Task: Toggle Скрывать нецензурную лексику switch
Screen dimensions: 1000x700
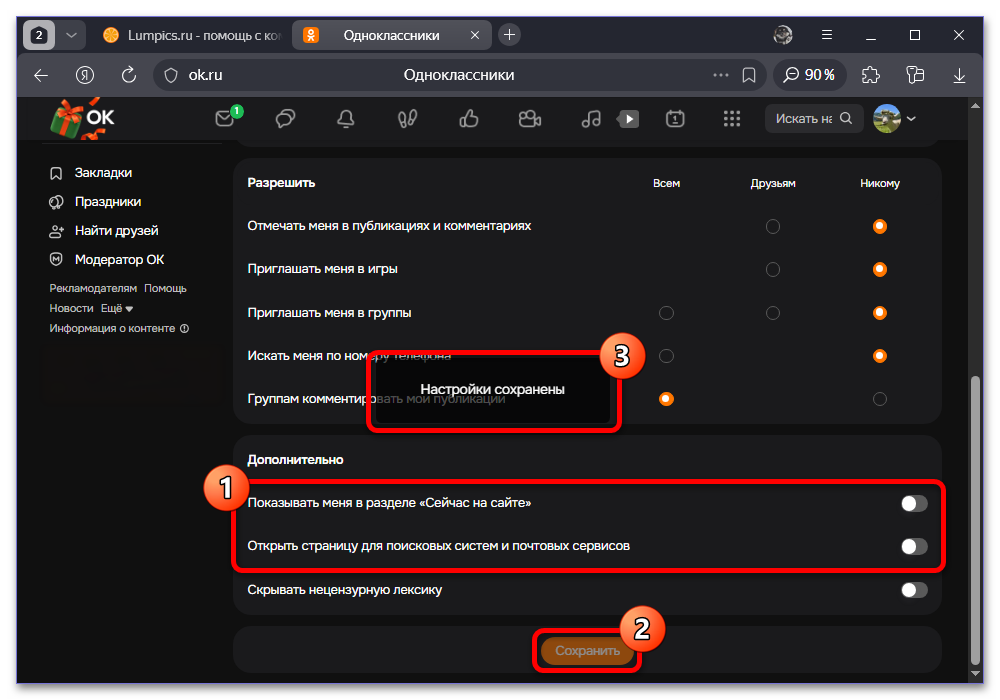Action: [x=914, y=590]
